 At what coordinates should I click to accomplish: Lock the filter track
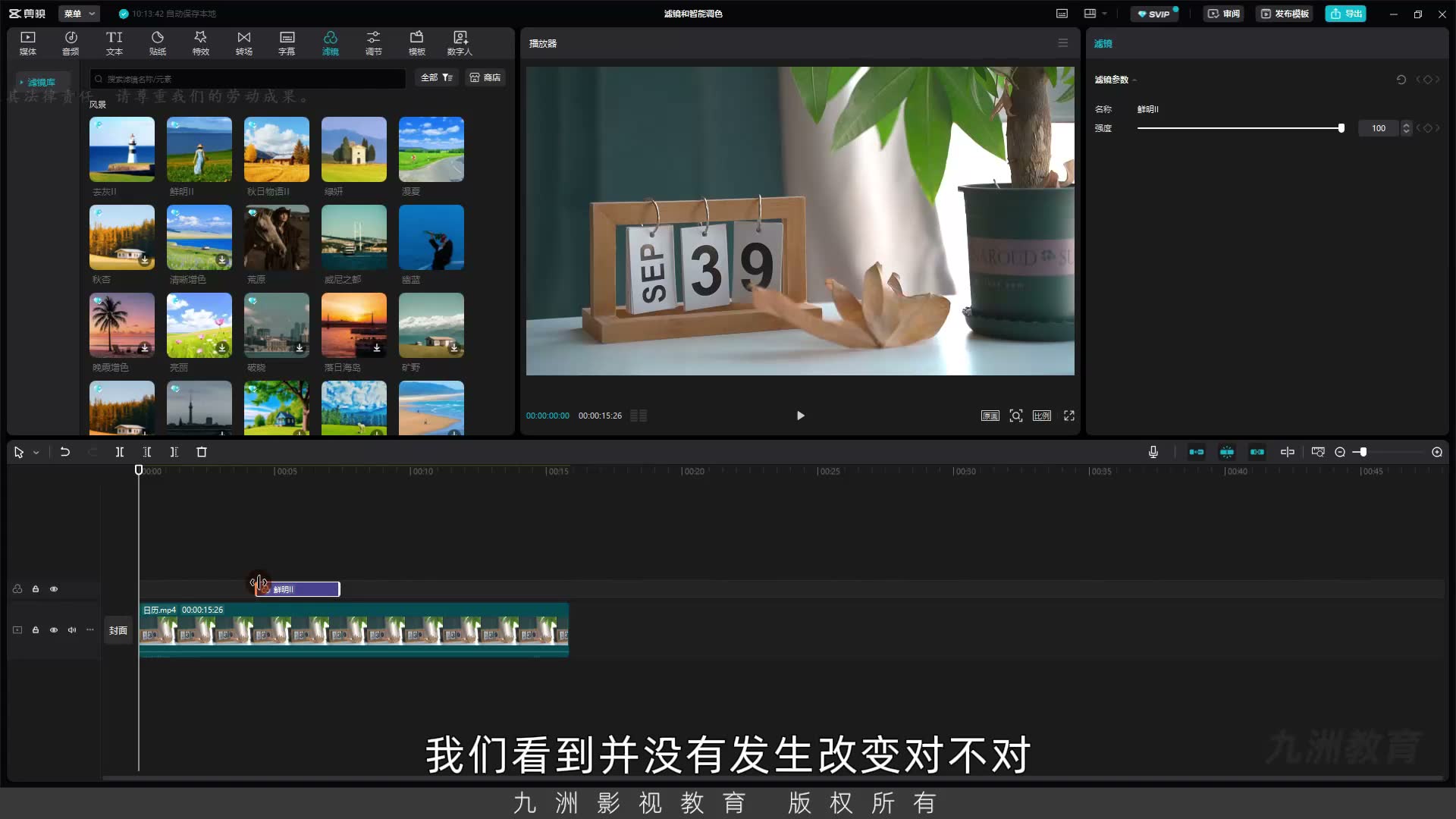tap(36, 589)
